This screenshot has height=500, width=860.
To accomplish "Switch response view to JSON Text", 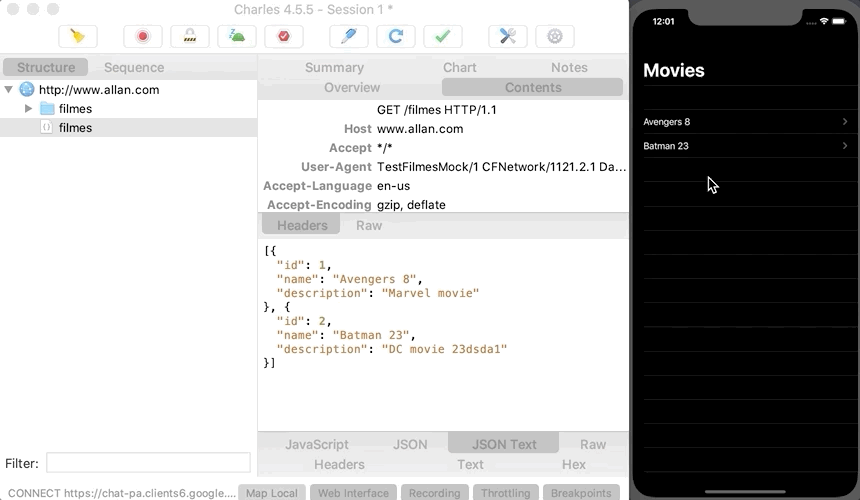I will [x=503, y=444].
